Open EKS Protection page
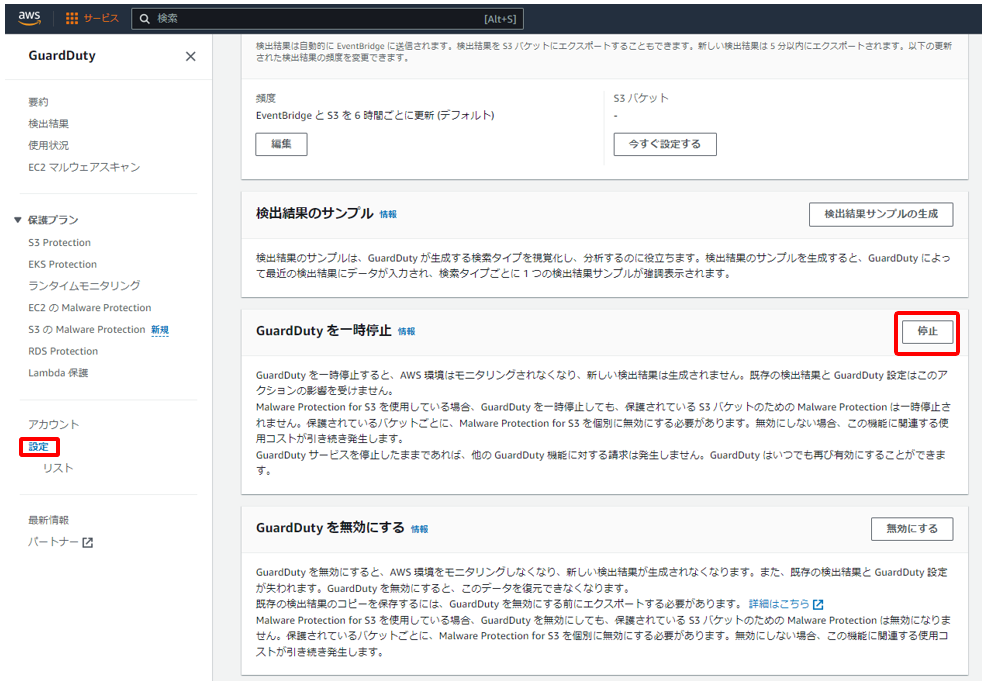982x681 pixels. (63, 264)
